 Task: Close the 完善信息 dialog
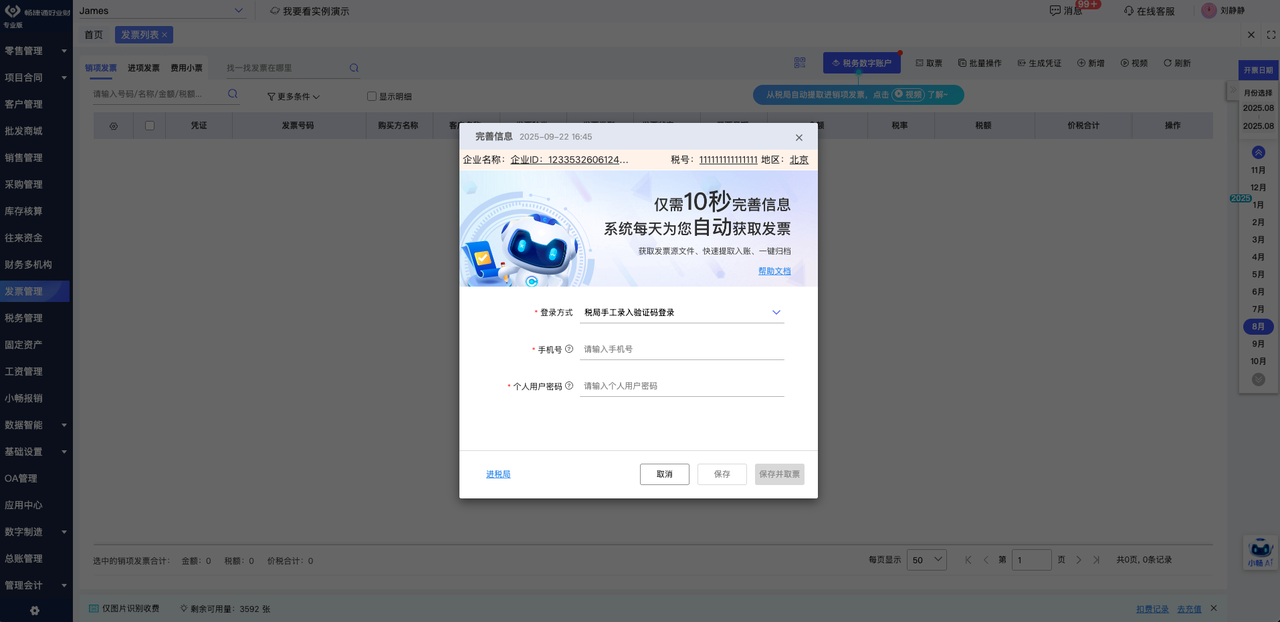tap(799, 137)
